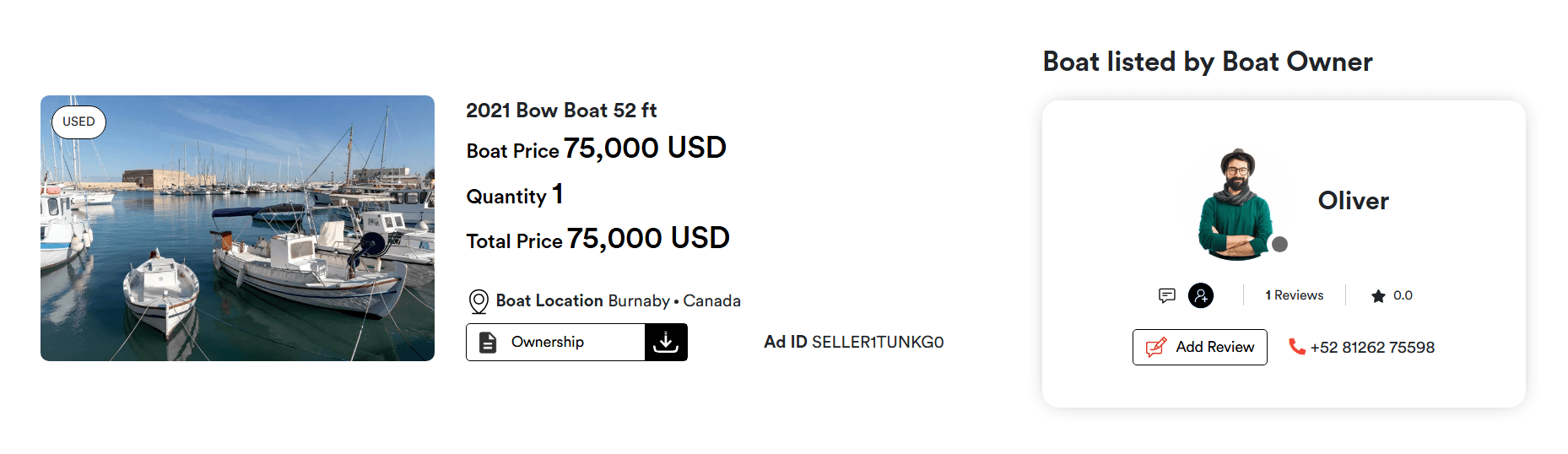1568x454 pixels.
Task: Click the follow user icon
Action: click(x=1201, y=295)
